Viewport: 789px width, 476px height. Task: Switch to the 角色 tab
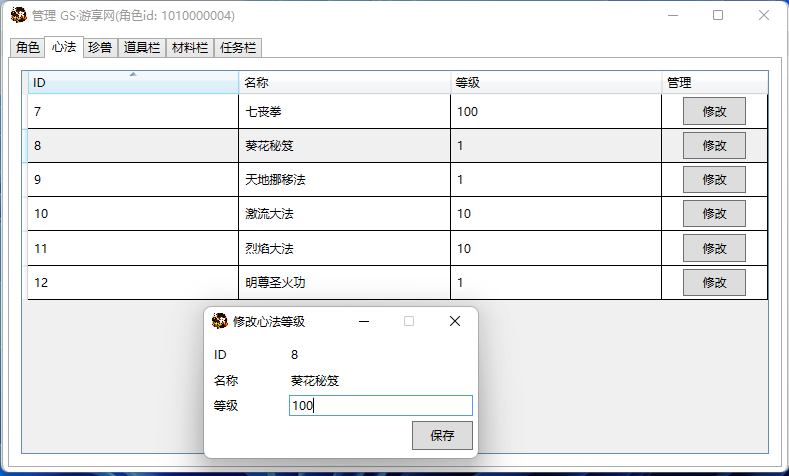(27, 48)
